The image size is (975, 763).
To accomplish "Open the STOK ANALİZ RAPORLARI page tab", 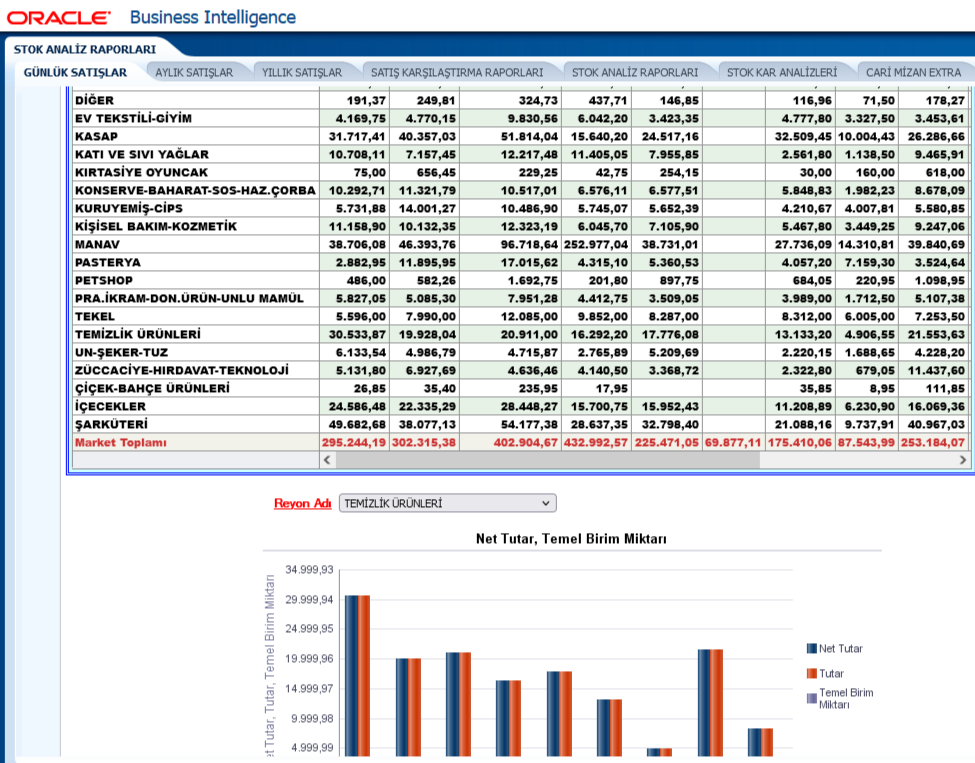I will click(x=635, y=73).
